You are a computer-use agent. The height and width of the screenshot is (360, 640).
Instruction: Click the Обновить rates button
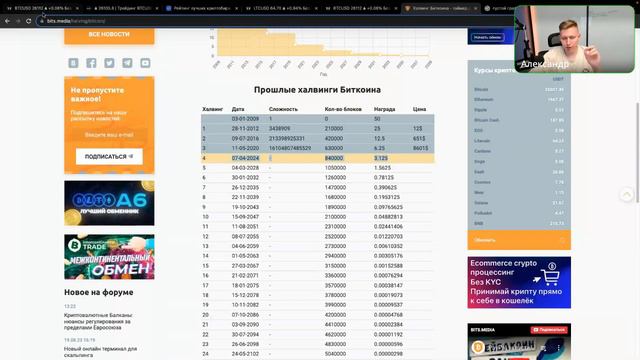pyautogui.click(x=519, y=240)
